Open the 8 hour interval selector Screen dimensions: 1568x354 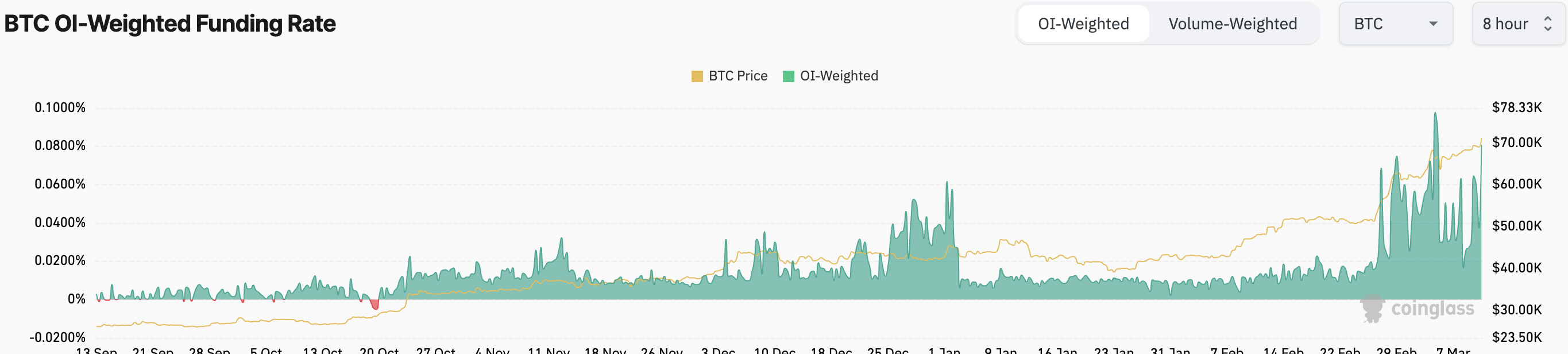(x=1505, y=24)
